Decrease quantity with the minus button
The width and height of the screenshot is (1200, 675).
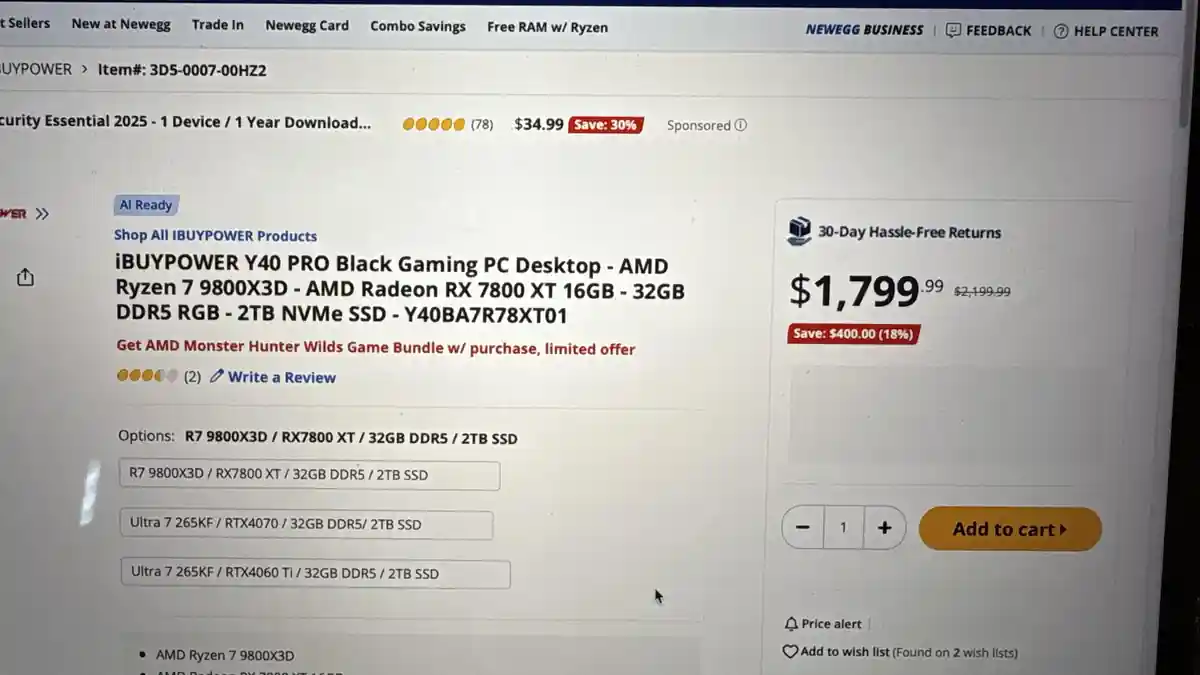click(803, 528)
